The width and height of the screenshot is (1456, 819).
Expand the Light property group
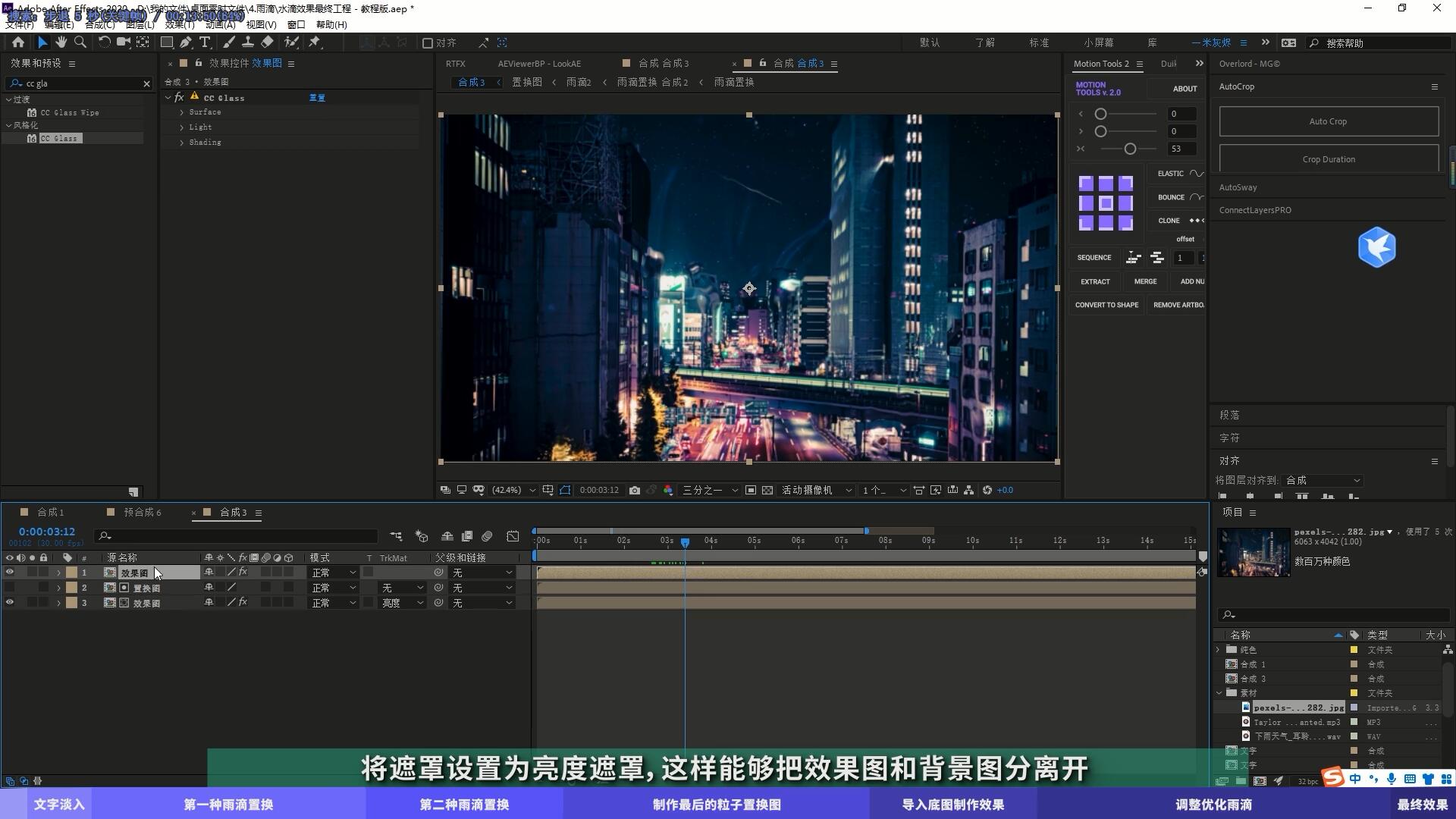(181, 127)
